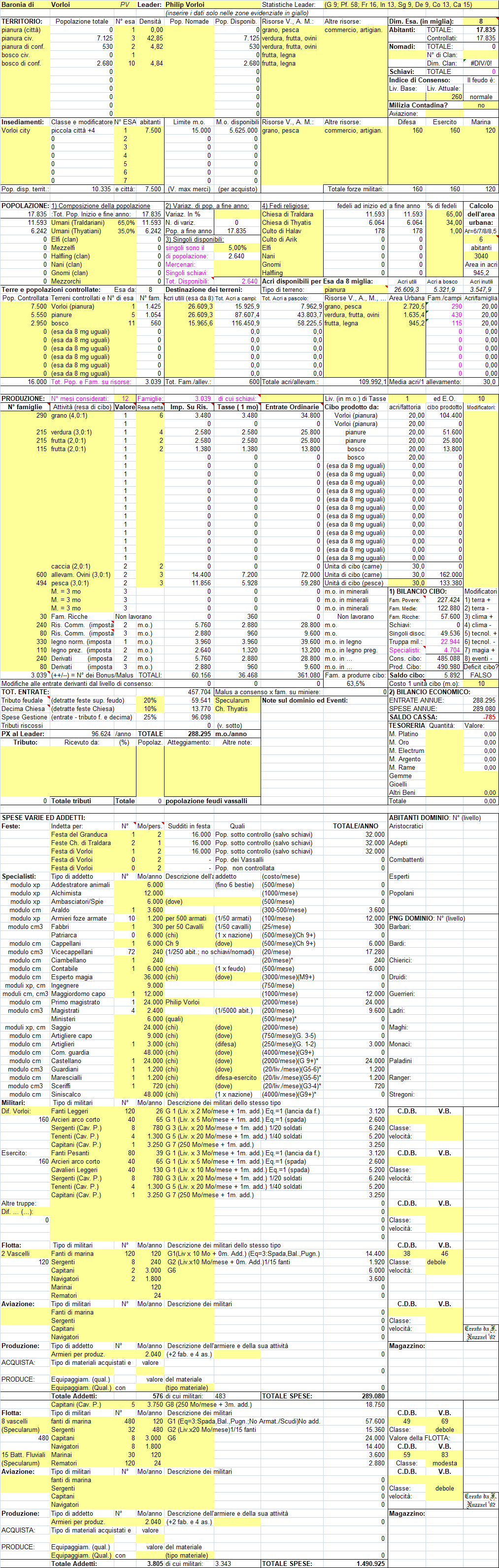Select the 'Culto di Arik' cell
Viewport: 499px width, 1568px height.
(x=280, y=239)
